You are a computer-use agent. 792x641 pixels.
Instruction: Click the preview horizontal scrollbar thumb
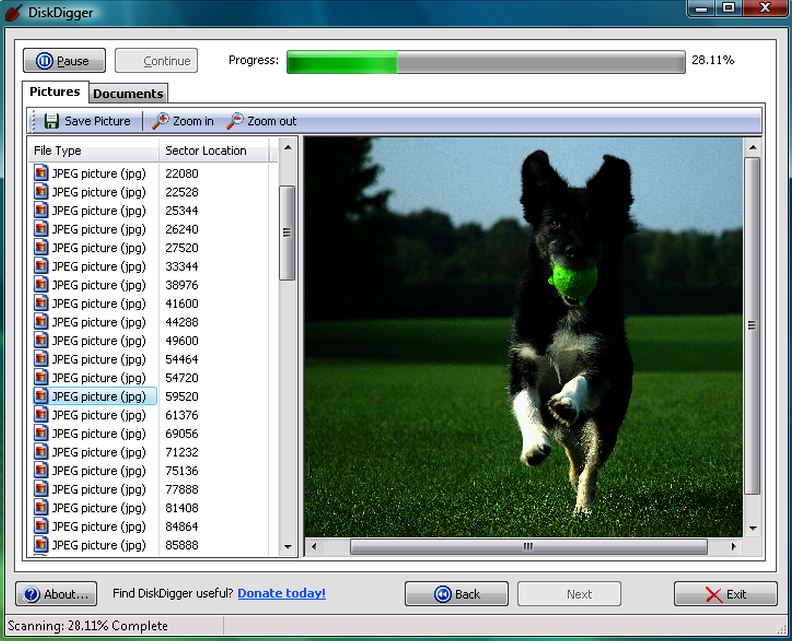[x=528, y=547]
